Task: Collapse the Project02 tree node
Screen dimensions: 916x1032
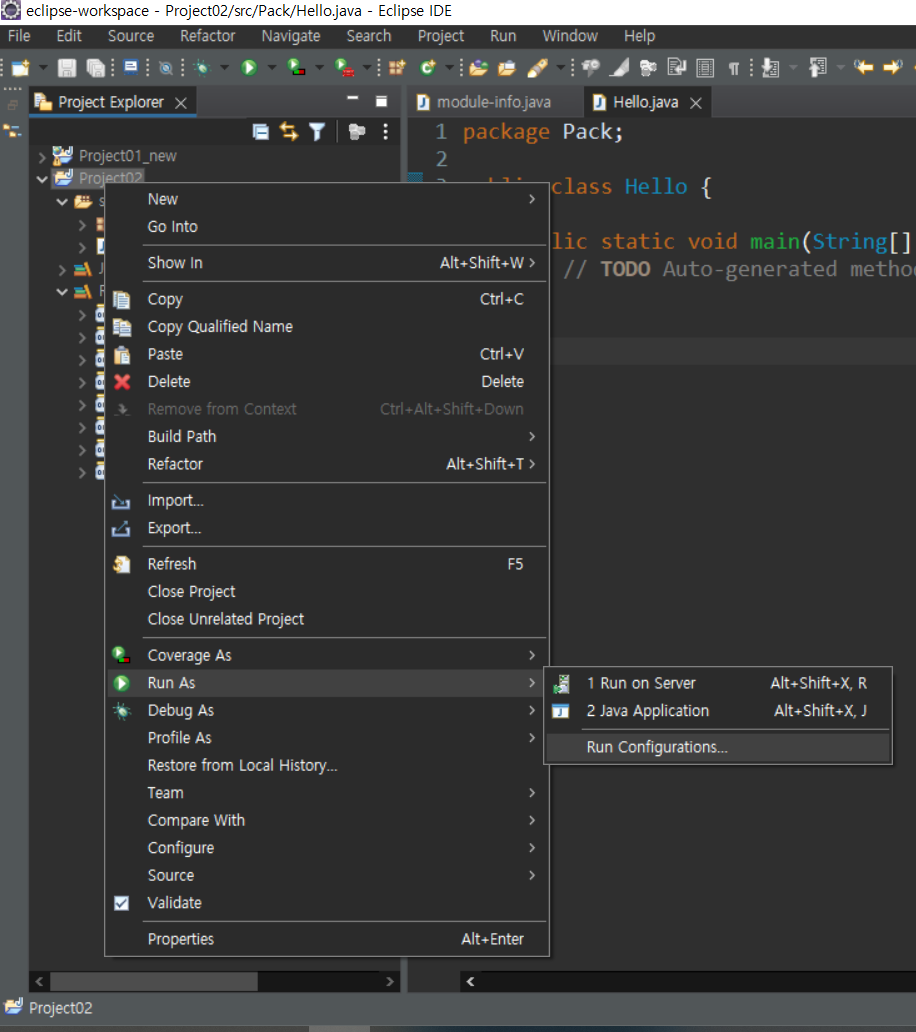Action: point(42,178)
